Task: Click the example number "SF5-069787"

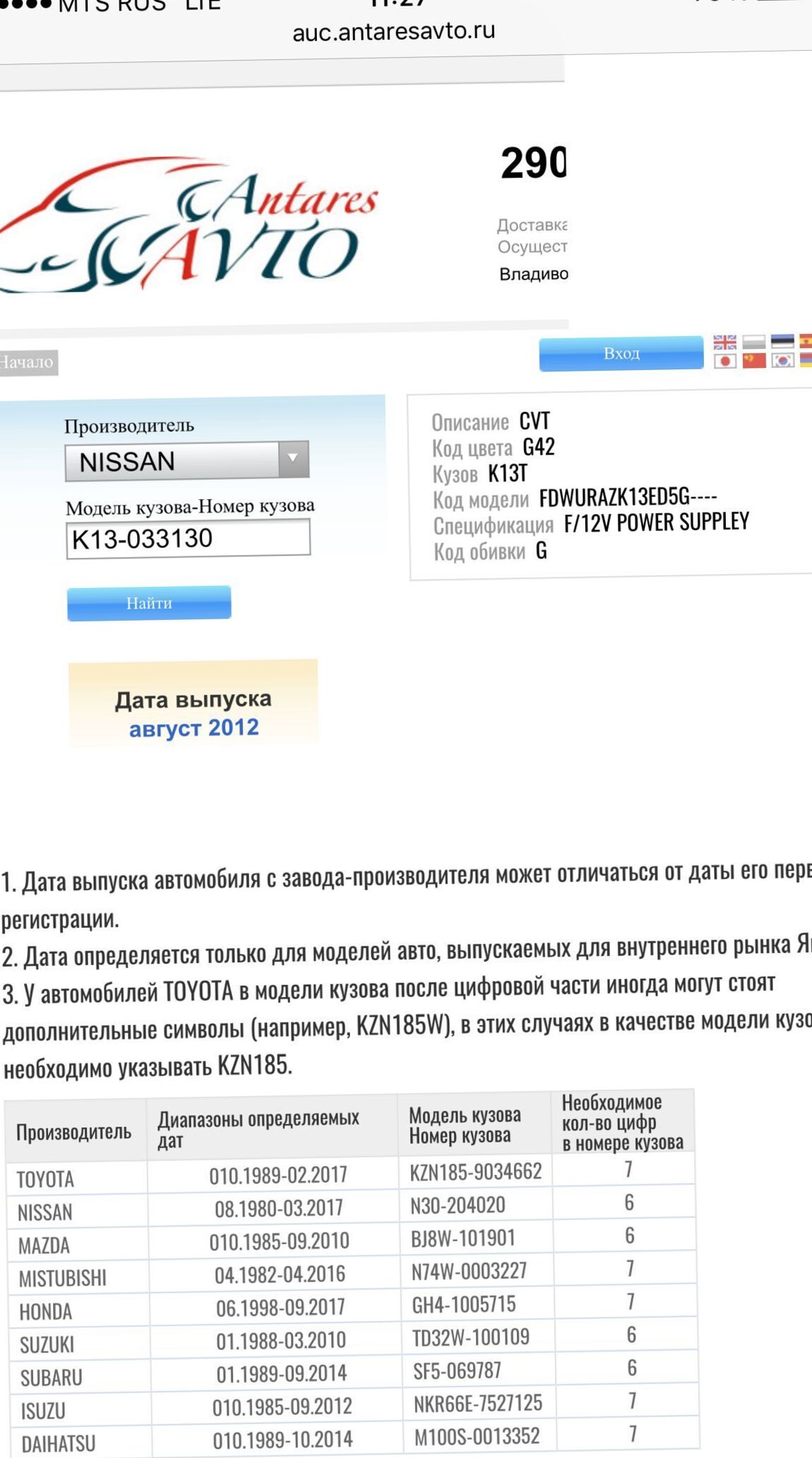Action: tap(458, 1370)
